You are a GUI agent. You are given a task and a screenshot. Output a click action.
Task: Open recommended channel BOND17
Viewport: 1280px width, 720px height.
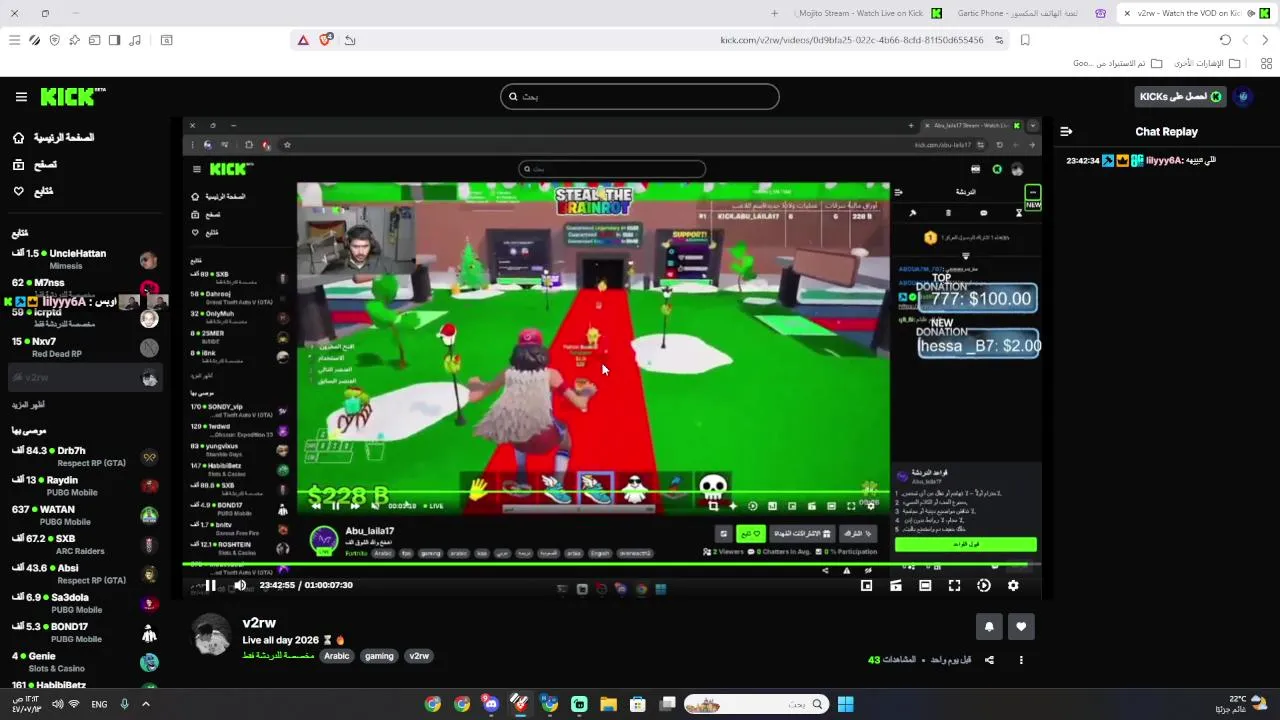(x=85, y=632)
